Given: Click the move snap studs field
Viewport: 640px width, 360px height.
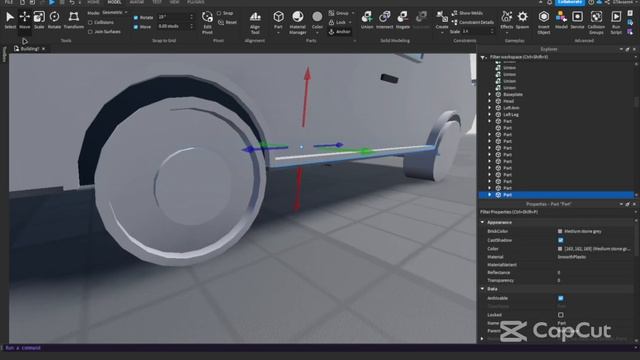Looking at the screenshot, I should click(176, 27).
